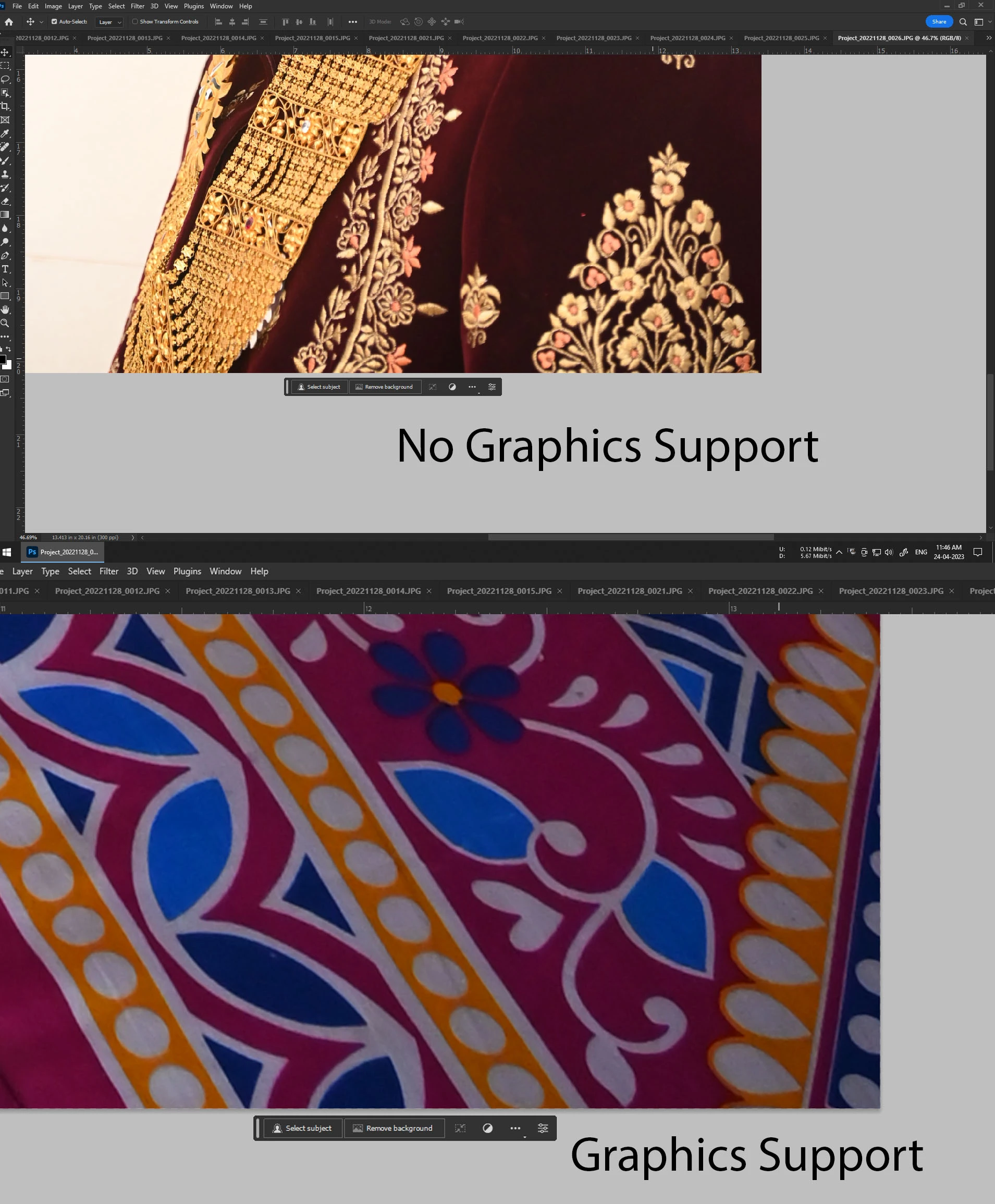This screenshot has width=995, height=1204.
Task: Enable Show Transform Controls checkbox
Action: point(136,22)
